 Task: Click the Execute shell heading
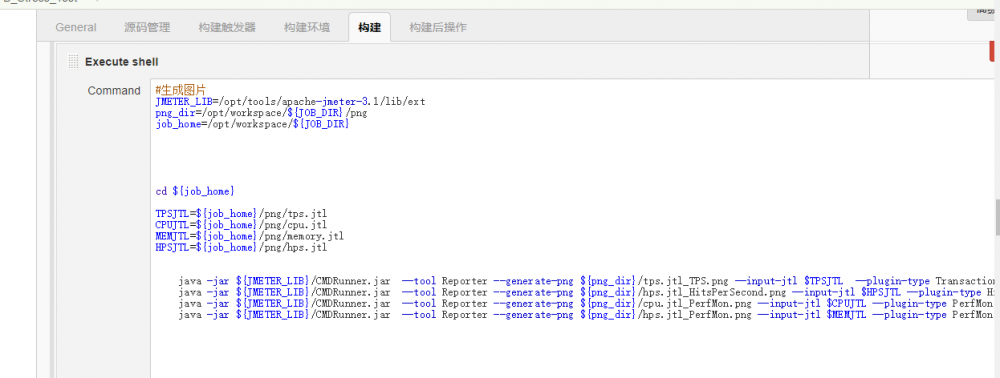tap(121, 62)
